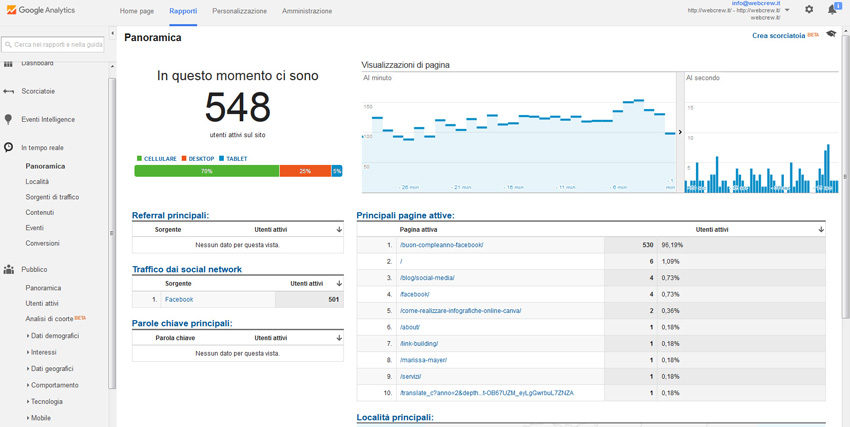Select the Eventi Intelligence lightbulb icon

click(x=8, y=119)
